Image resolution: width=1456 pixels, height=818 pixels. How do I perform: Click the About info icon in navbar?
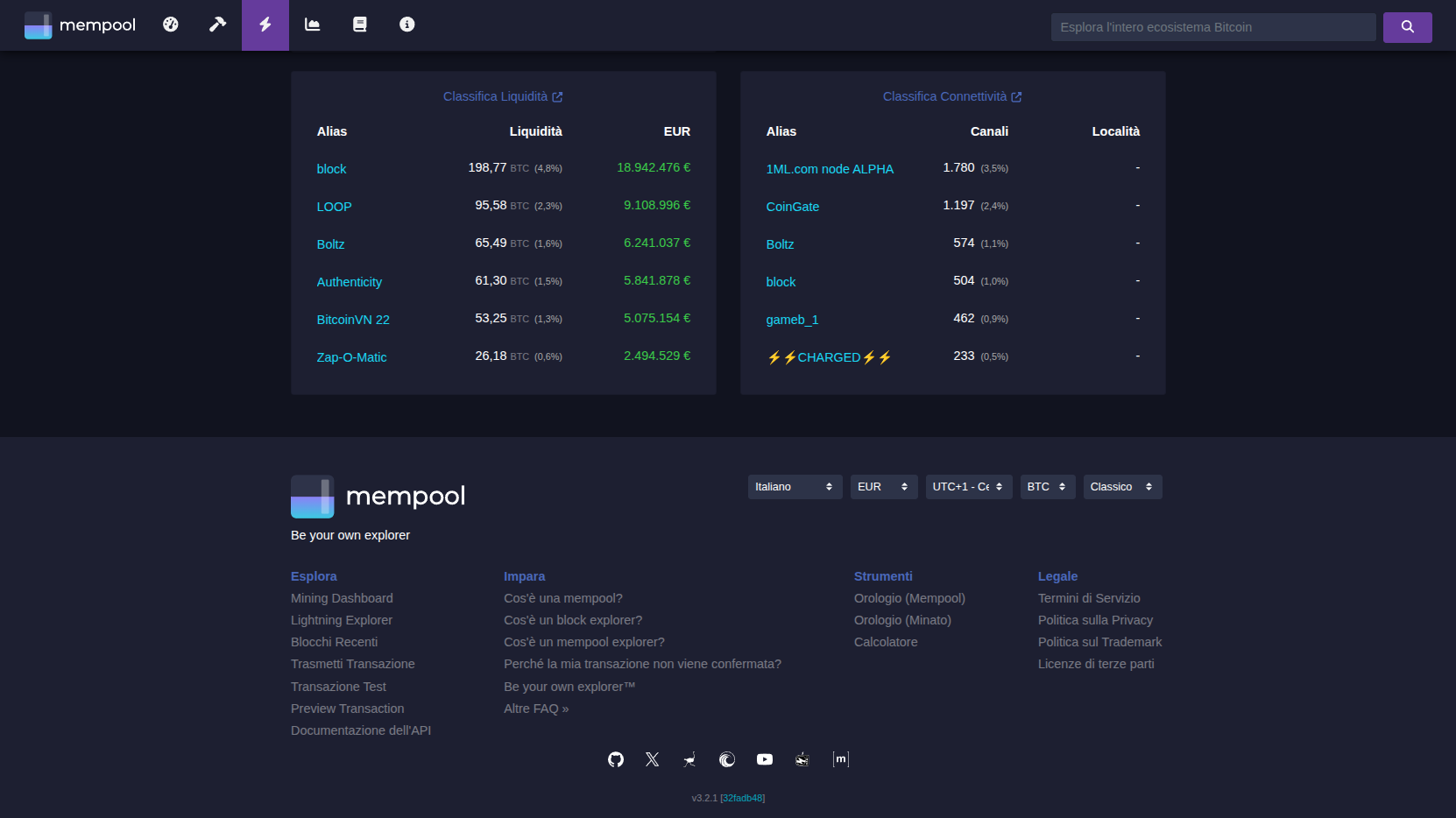[407, 25]
